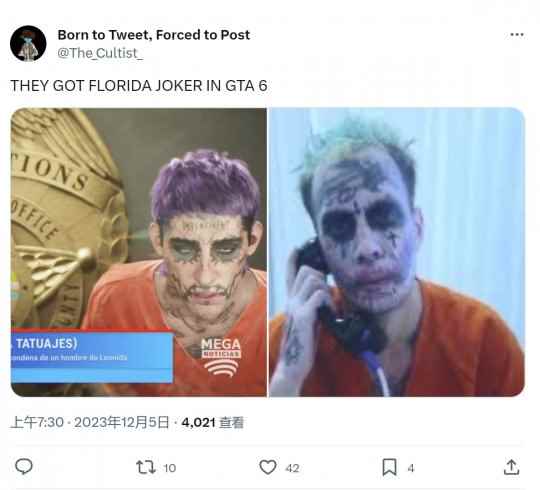The image size is (540, 490).
Task: Click the MEGA Noticias logo in left image
Action: [221, 356]
